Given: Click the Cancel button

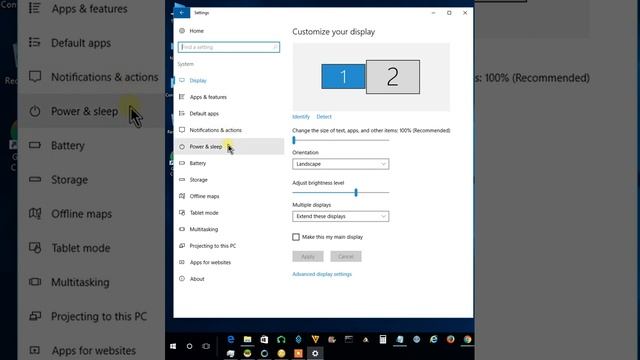Looking at the screenshot, I should pos(346,257).
